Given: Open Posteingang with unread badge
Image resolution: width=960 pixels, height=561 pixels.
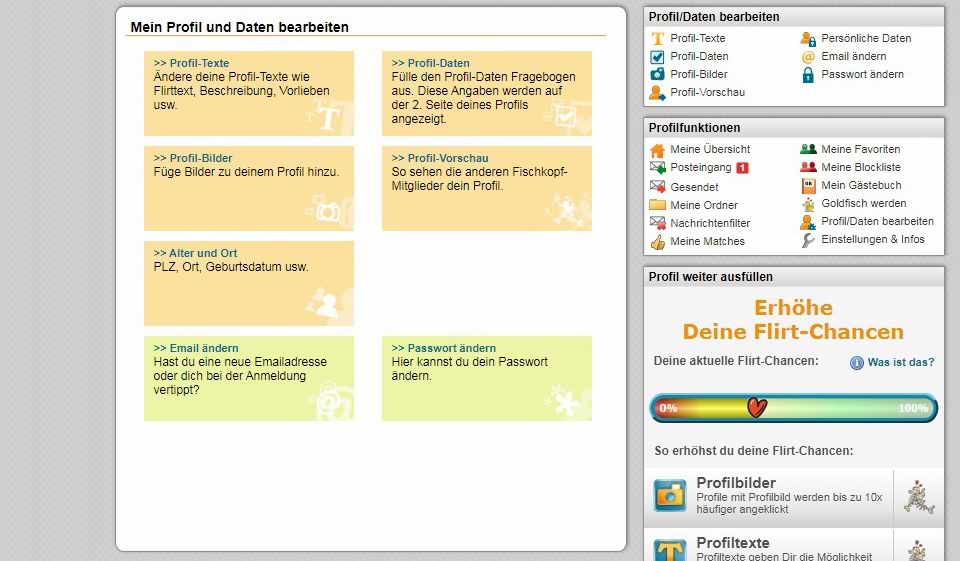Looking at the screenshot, I should (700, 168).
